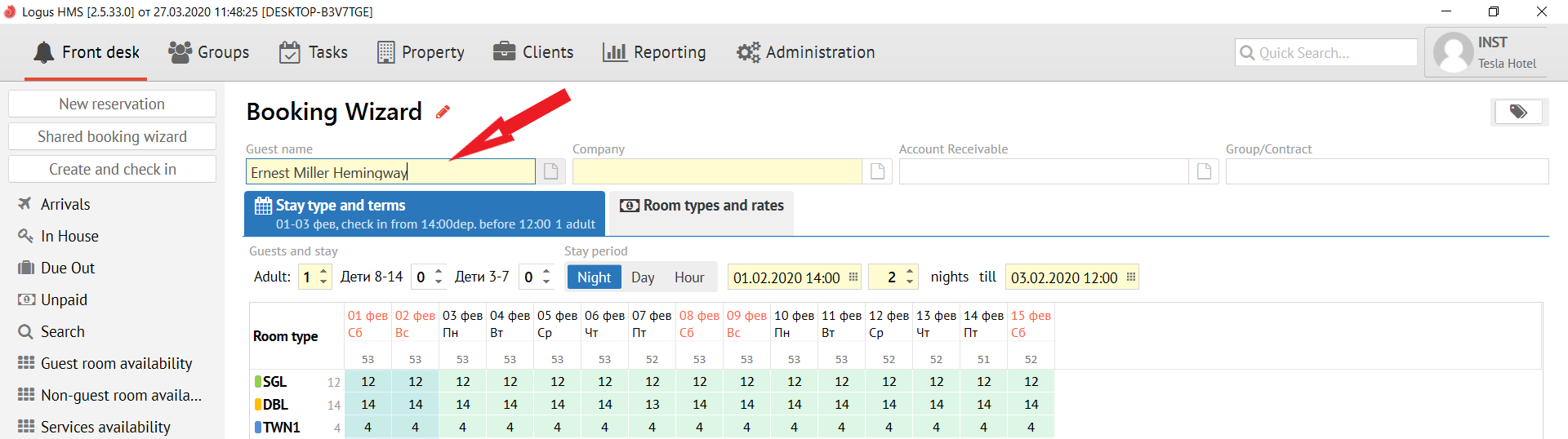Click the New reservation button
Image resolution: width=1568 pixels, height=439 pixels.
click(112, 104)
